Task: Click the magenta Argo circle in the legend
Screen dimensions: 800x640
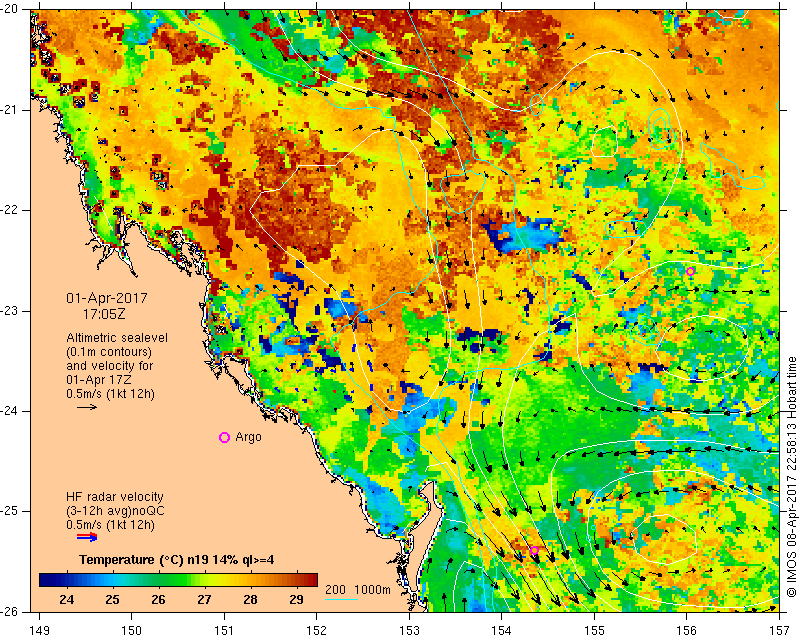Action: click(224, 437)
